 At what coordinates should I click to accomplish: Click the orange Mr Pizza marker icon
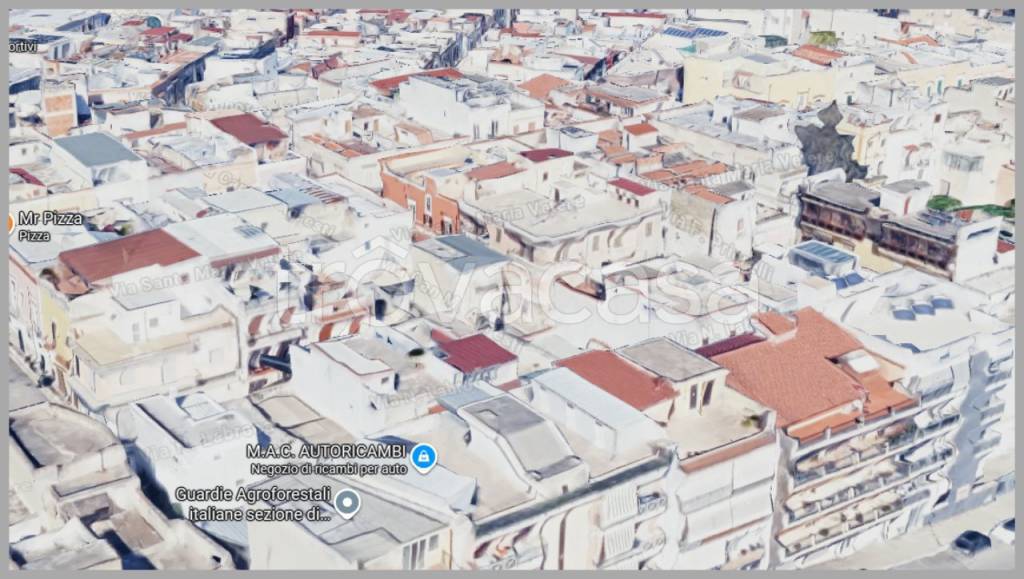tap(10, 223)
